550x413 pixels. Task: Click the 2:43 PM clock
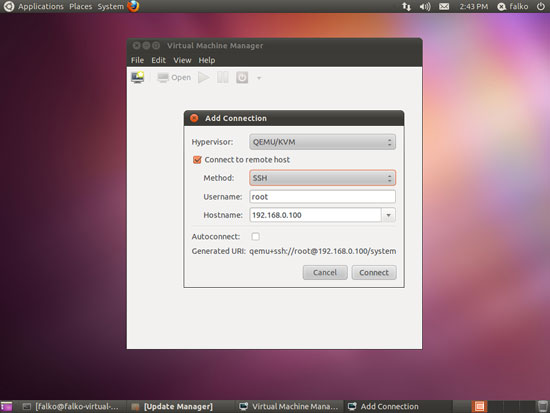[x=474, y=6]
